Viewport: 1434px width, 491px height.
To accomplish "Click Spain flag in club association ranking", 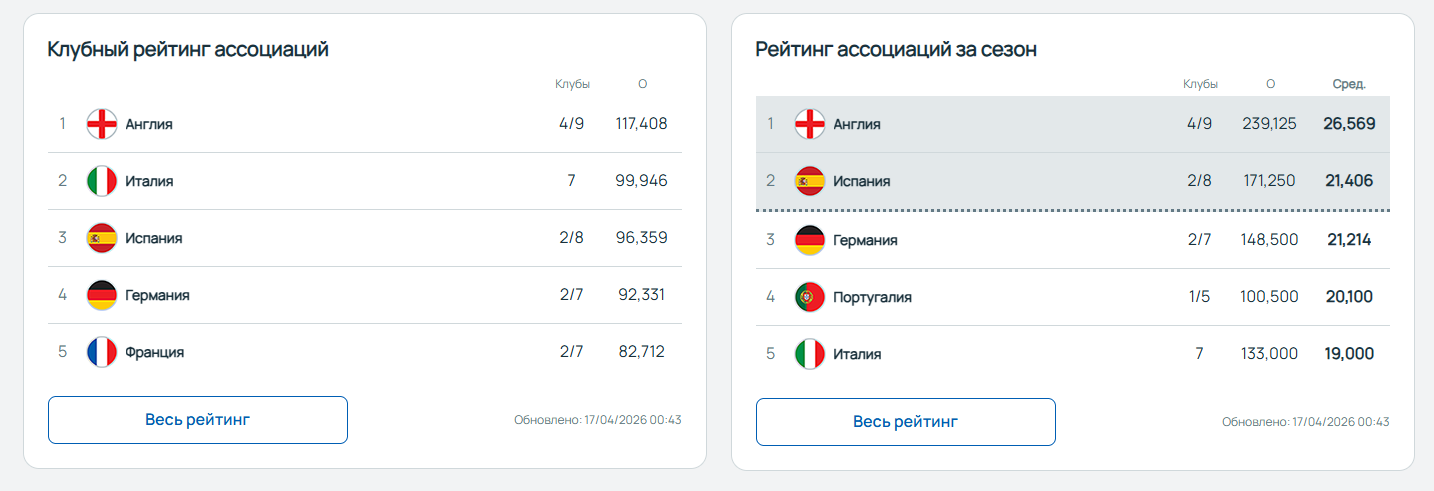I will click(x=102, y=238).
